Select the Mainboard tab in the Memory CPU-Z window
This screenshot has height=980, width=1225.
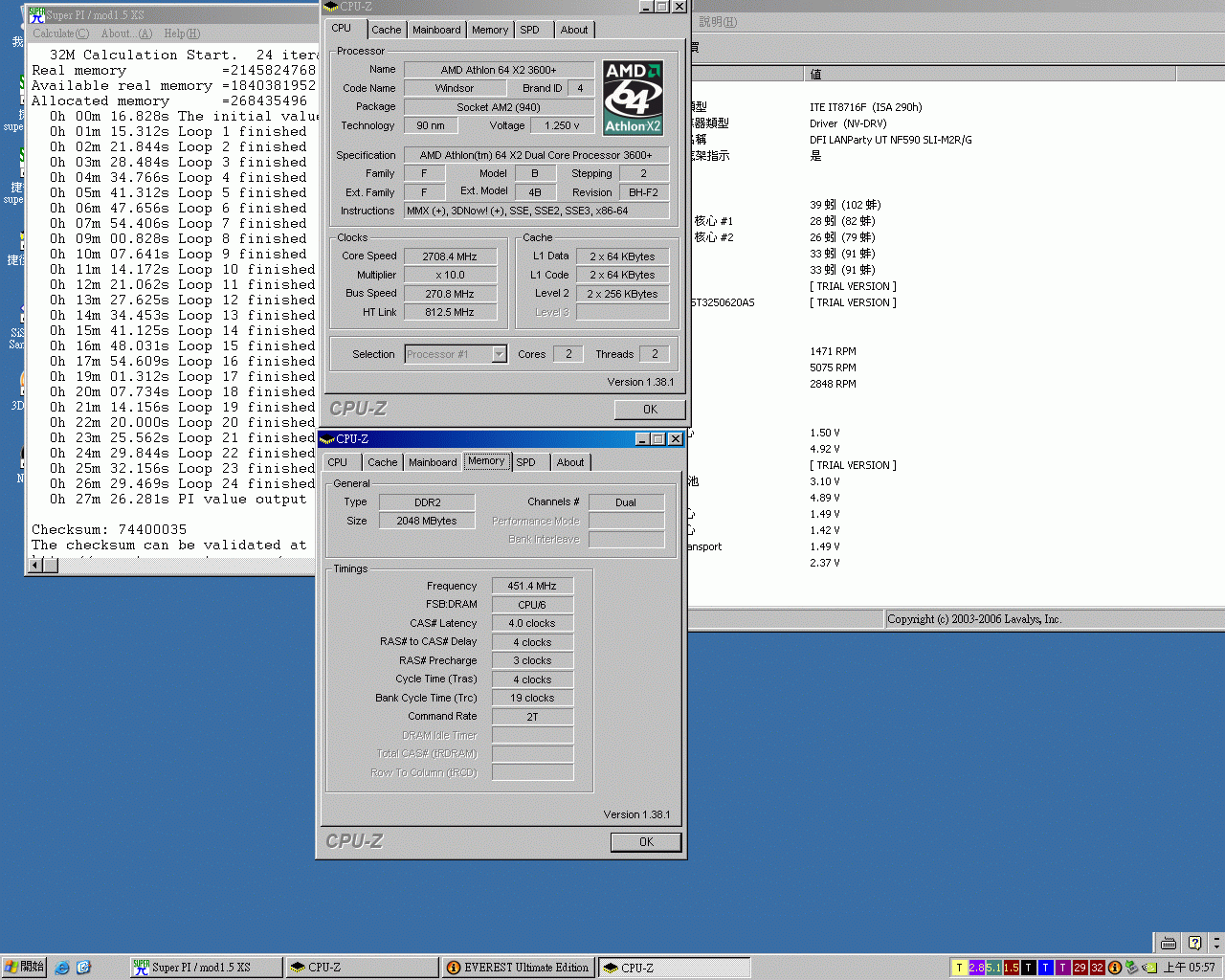click(x=433, y=462)
